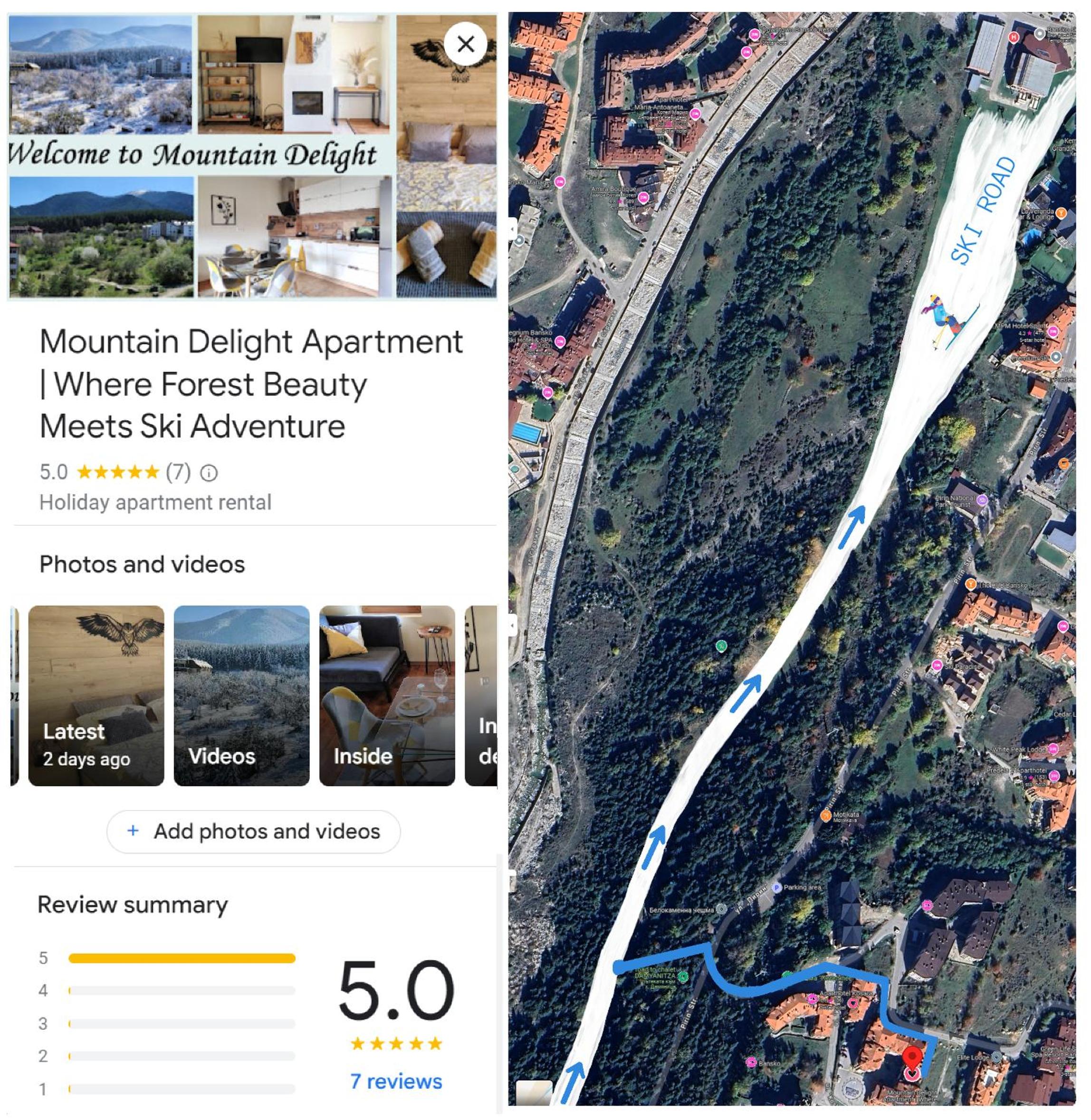Open the Videos thumbnail

(242, 695)
